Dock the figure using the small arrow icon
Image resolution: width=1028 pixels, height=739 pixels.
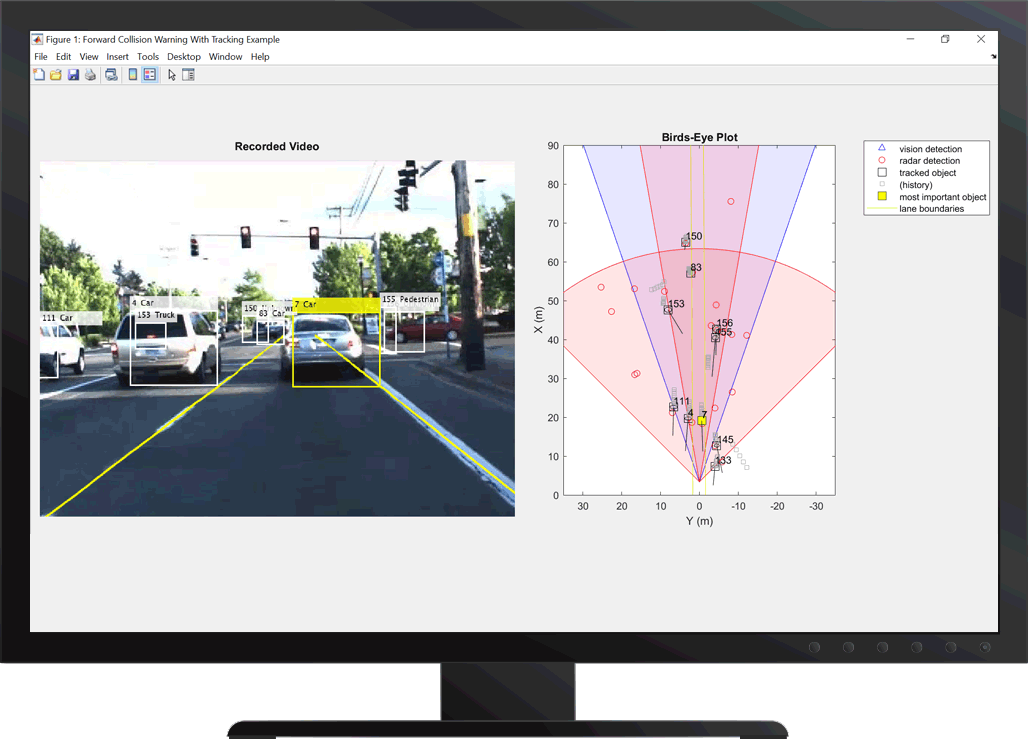[993, 57]
